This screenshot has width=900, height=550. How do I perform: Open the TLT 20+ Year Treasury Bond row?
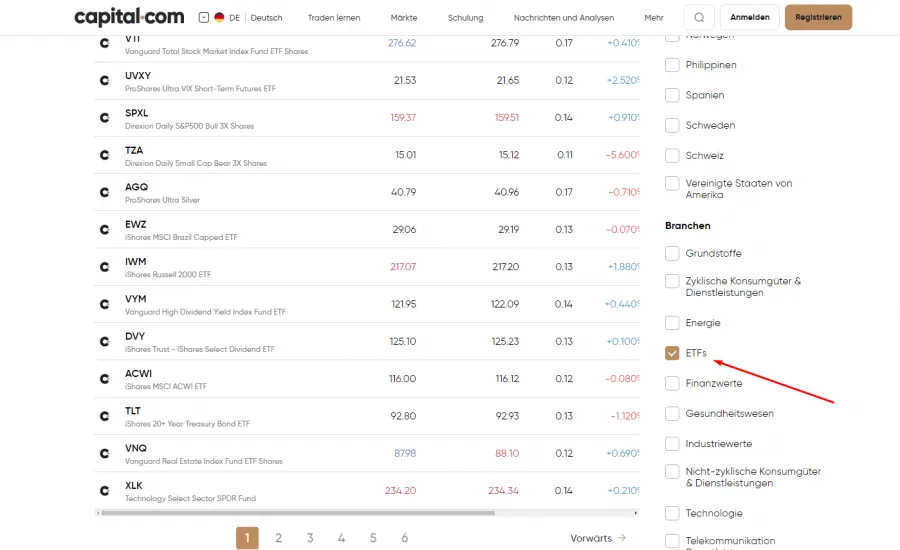(367, 416)
